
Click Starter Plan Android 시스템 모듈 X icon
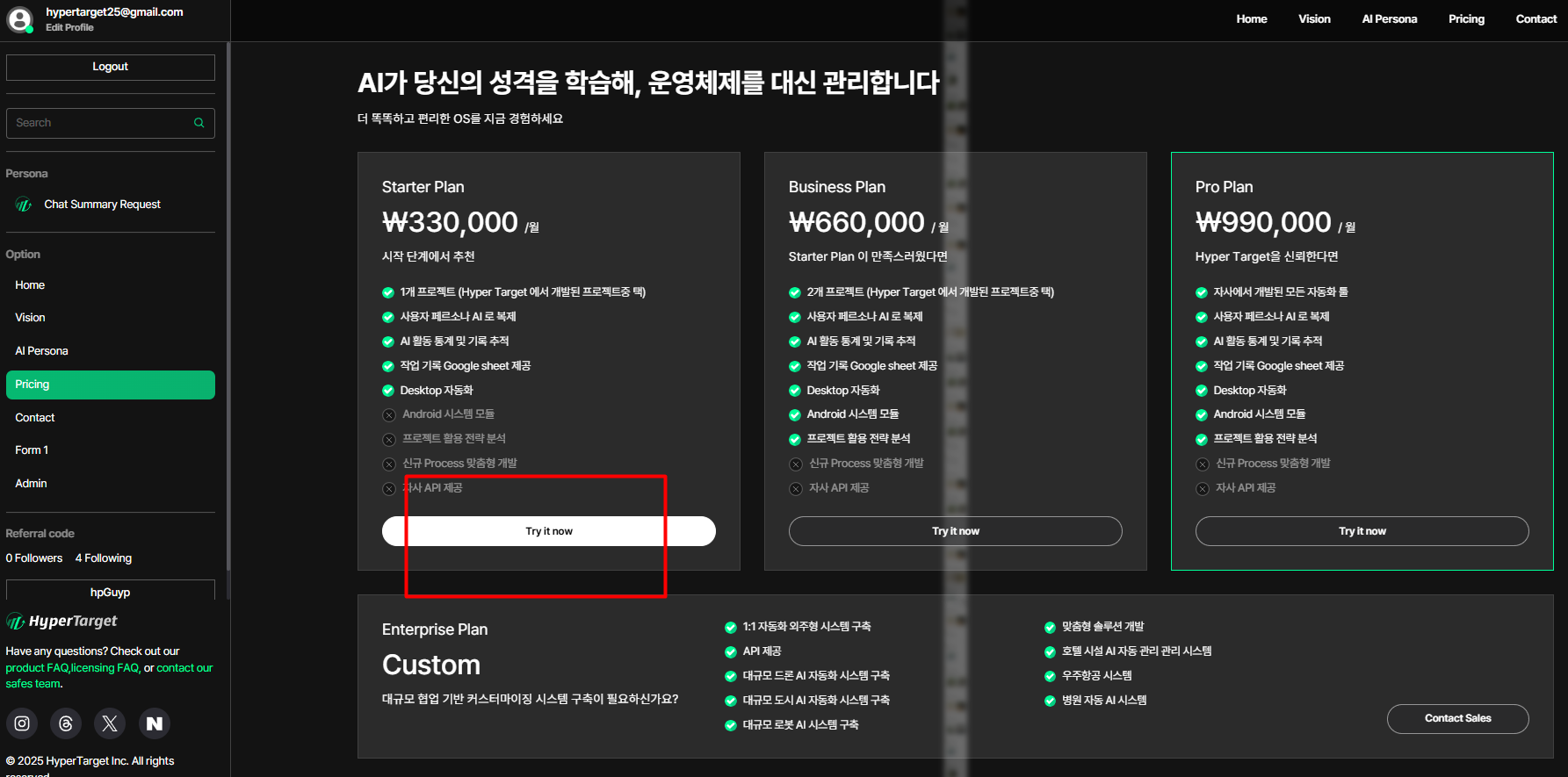tap(389, 415)
